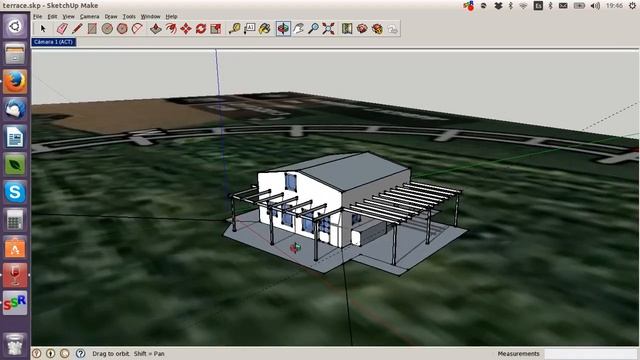Select the Cámara 1 (ACT) scene tab
This screenshot has height=360, width=640.
click(x=53, y=42)
